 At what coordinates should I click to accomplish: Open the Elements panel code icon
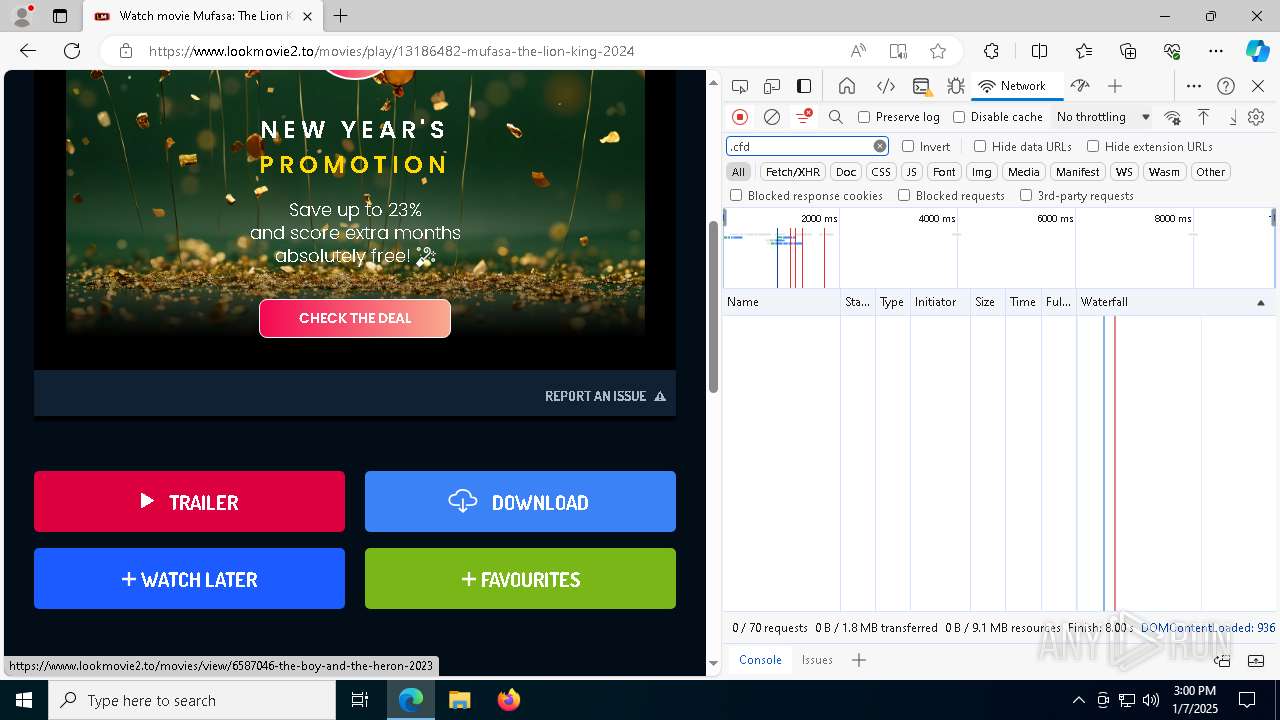[885, 86]
